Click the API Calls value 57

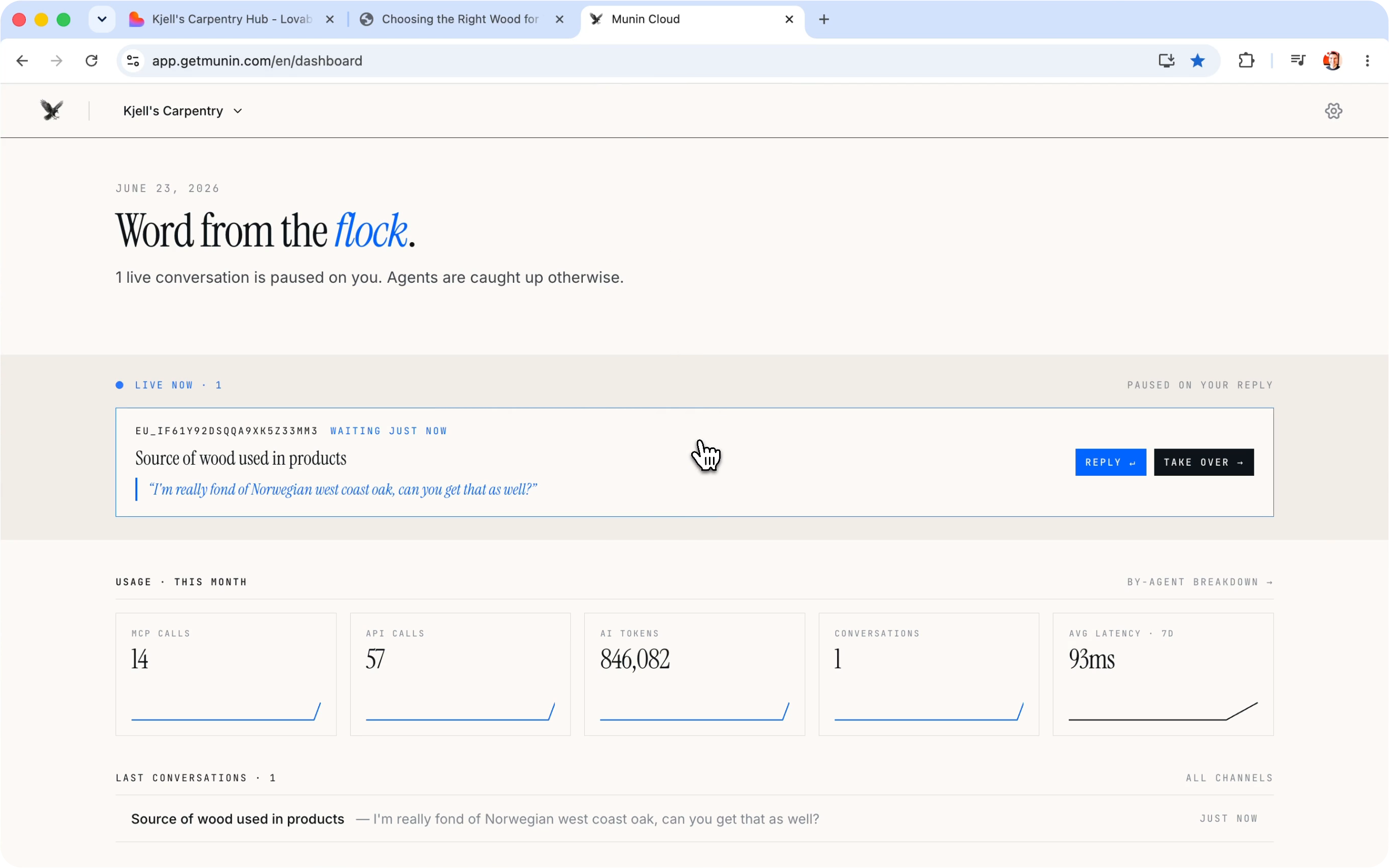tap(375, 659)
